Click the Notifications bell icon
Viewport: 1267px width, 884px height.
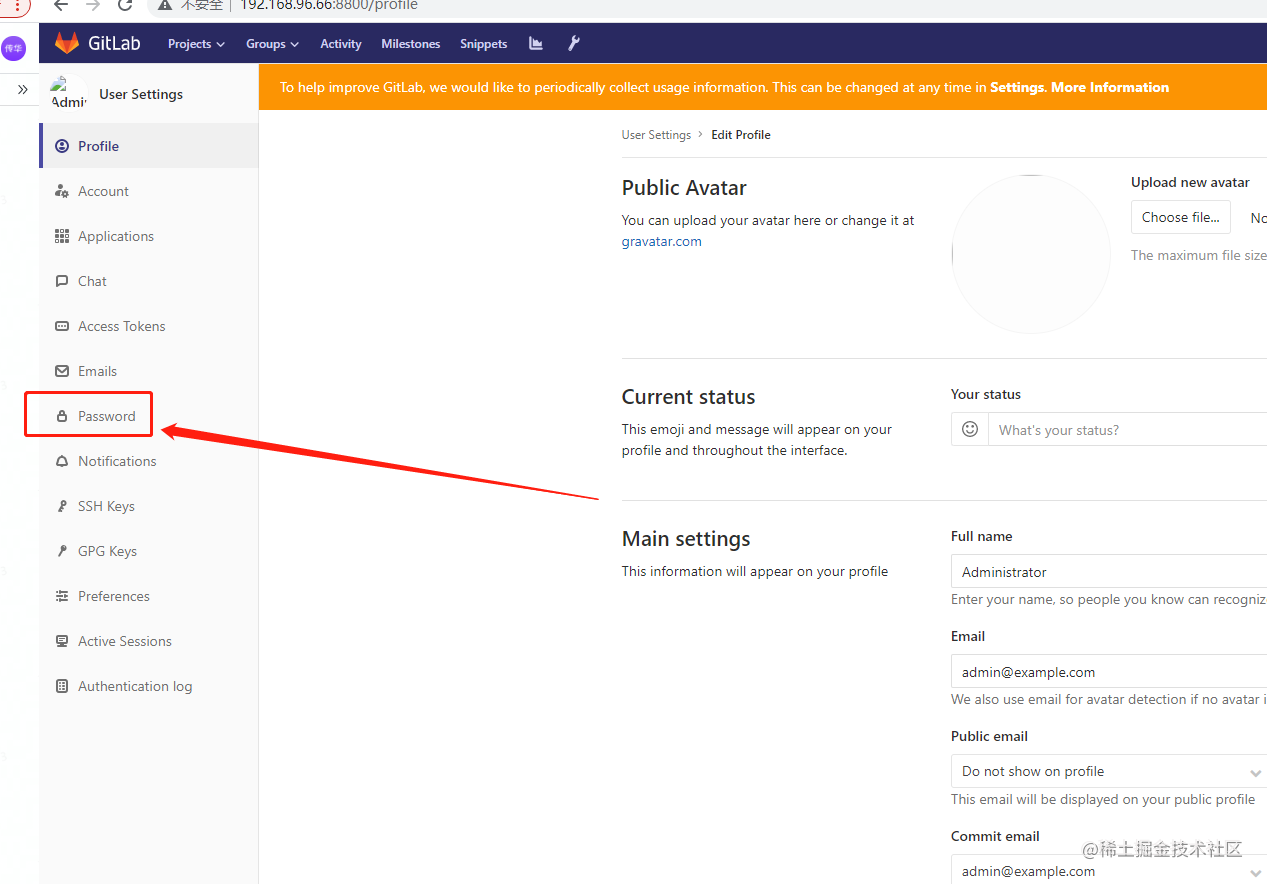coord(62,461)
